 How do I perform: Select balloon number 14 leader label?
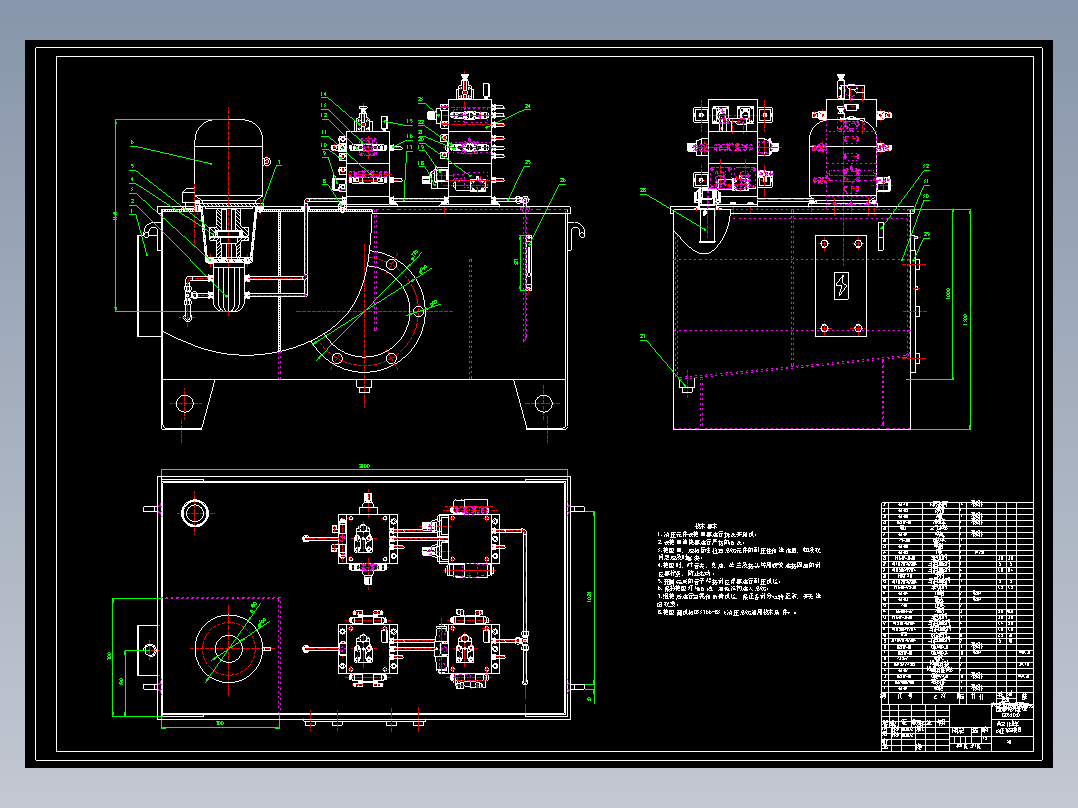pos(323,95)
